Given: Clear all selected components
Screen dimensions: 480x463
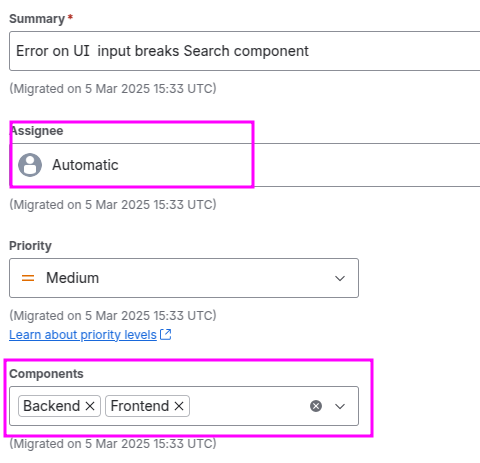Looking at the screenshot, I should point(316,406).
